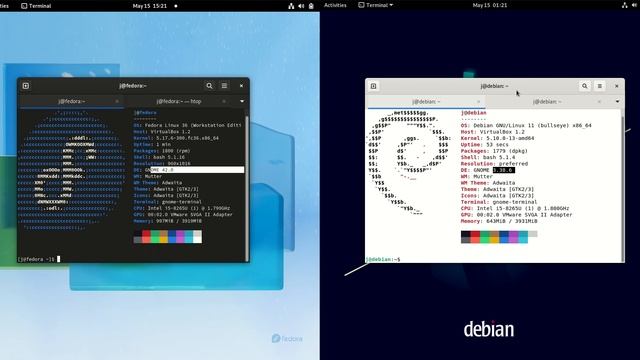Open Debian clock May 15 01:21

(490, 5)
